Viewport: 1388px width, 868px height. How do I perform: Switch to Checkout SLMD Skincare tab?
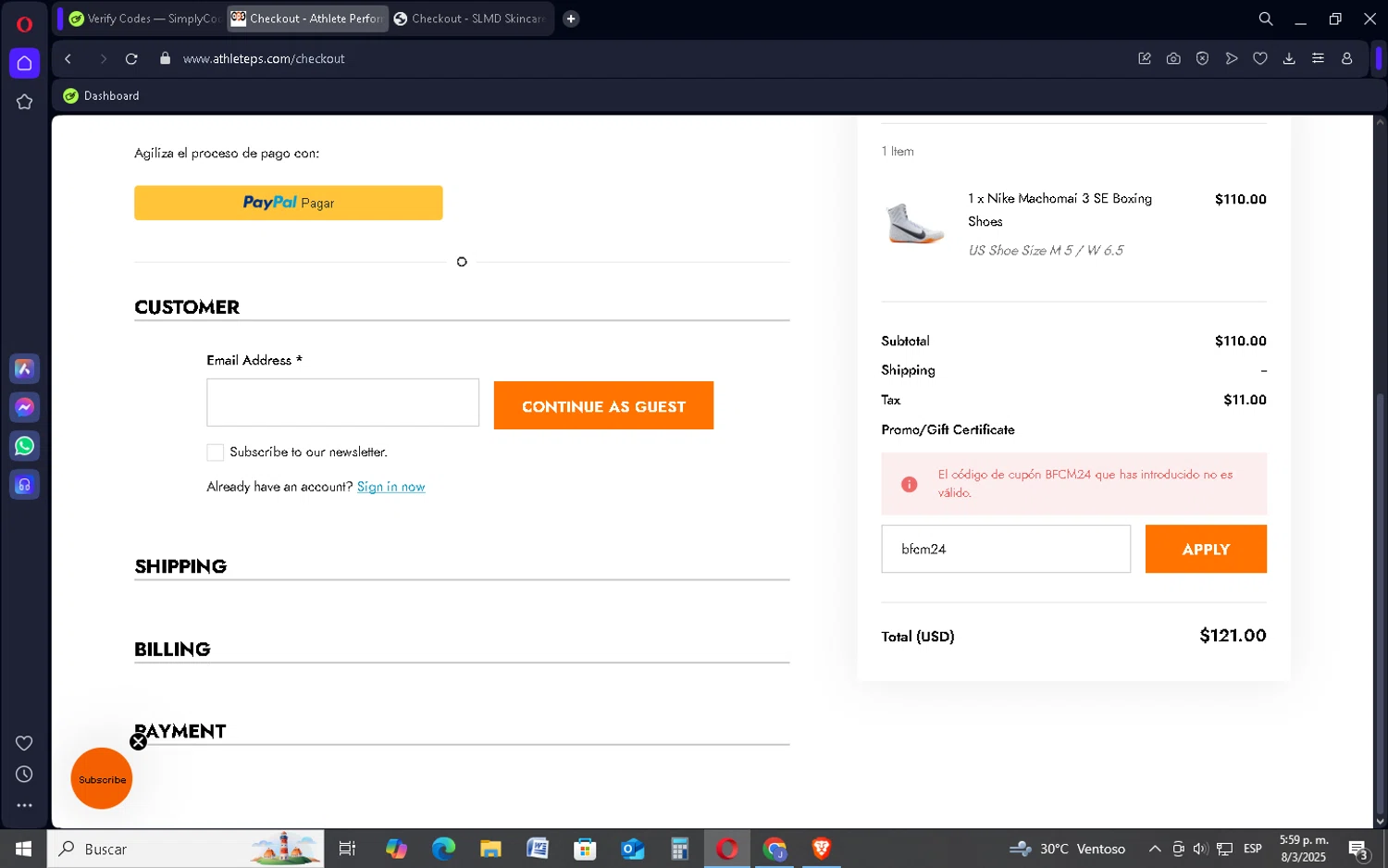[470, 19]
